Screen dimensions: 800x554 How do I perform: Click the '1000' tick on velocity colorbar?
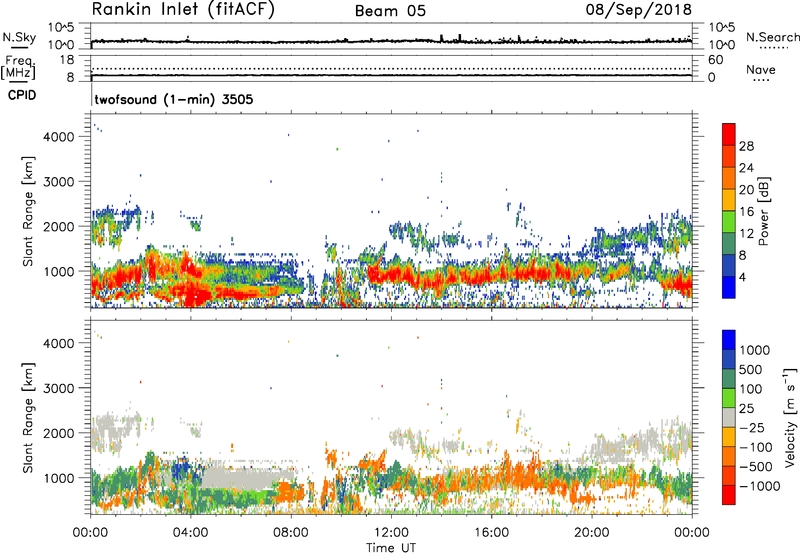click(x=755, y=350)
